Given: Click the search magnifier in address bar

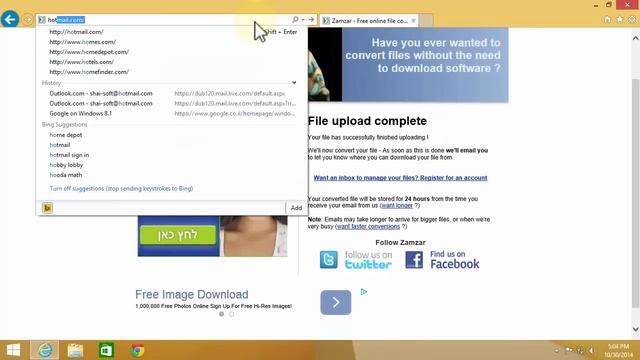Looking at the screenshot, I should [x=295, y=20].
